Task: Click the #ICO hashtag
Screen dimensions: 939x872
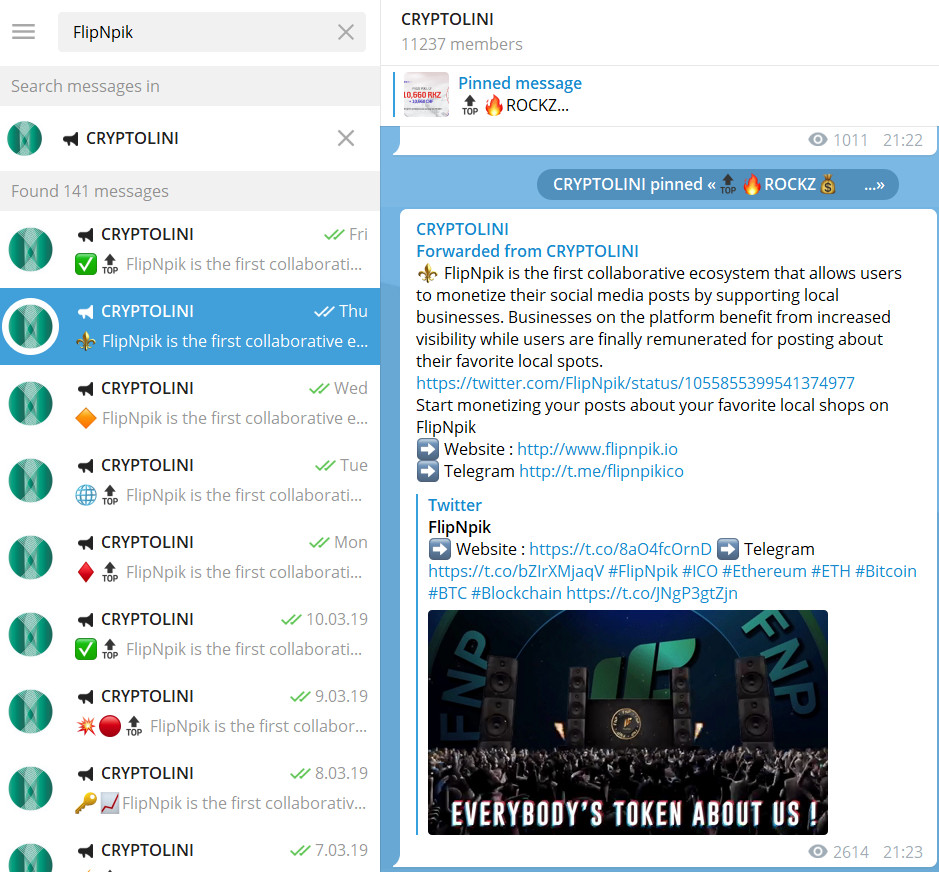Action: click(699, 571)
